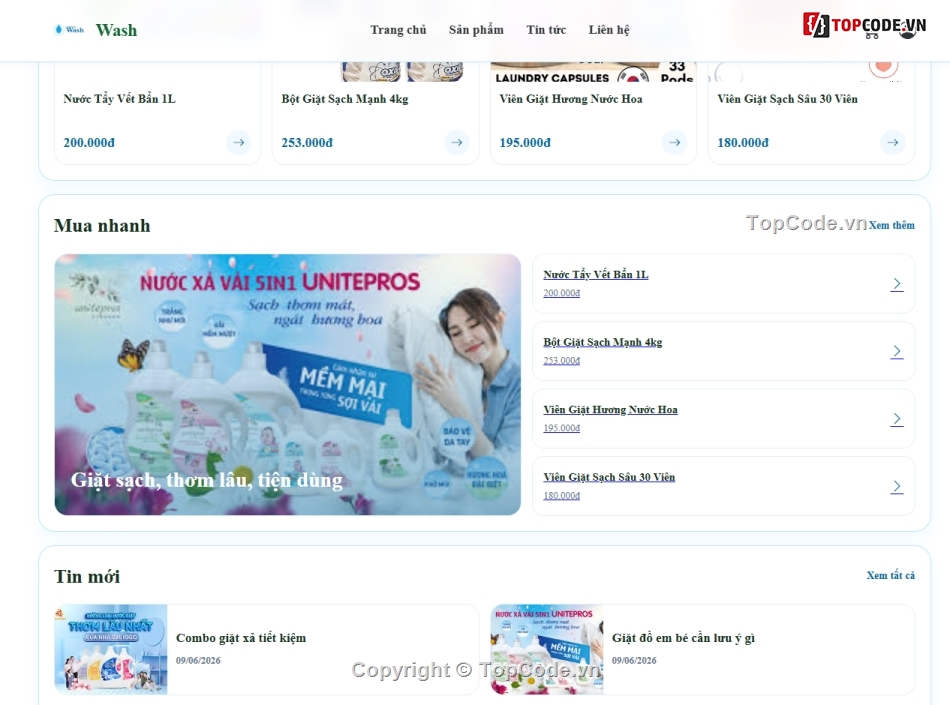Click arrow button on Viên Giặt Hương Nước Hoa card
This screenshot has width=950, height=705.
coord(674,142)
